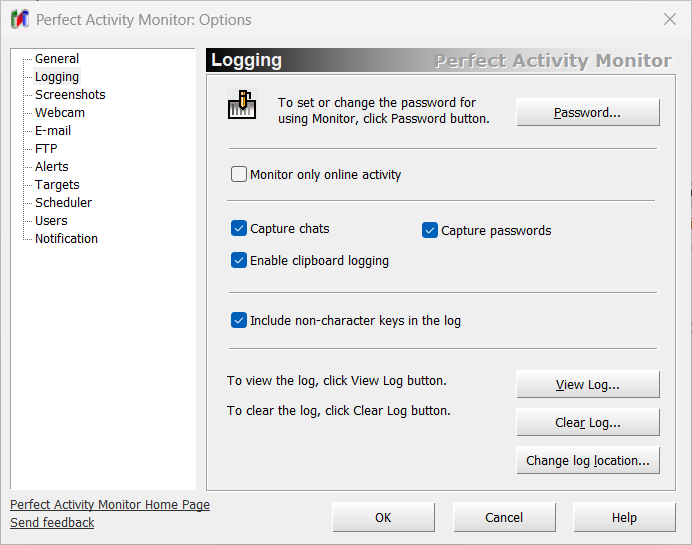Open the Screenshots settings page
This screenshot has width=692, height=545.
(x=70, y=95)
